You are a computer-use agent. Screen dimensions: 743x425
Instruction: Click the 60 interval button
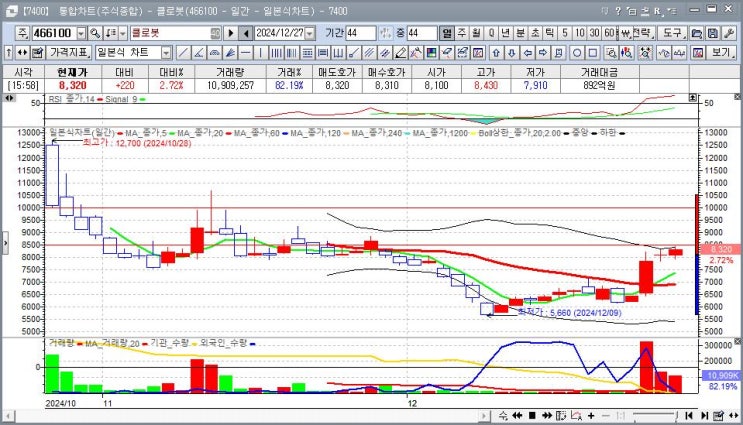[609, 33]
